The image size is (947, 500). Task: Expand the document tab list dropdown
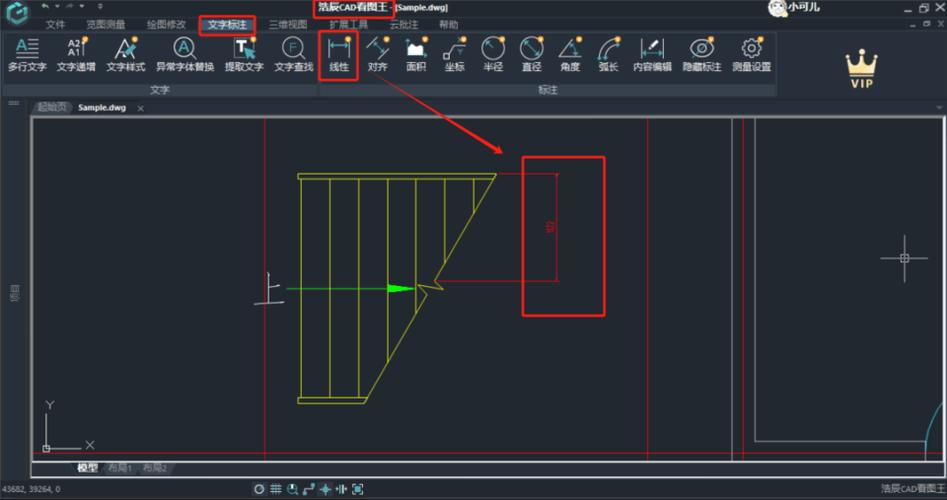pyautogui.click(x=939, y=107)
